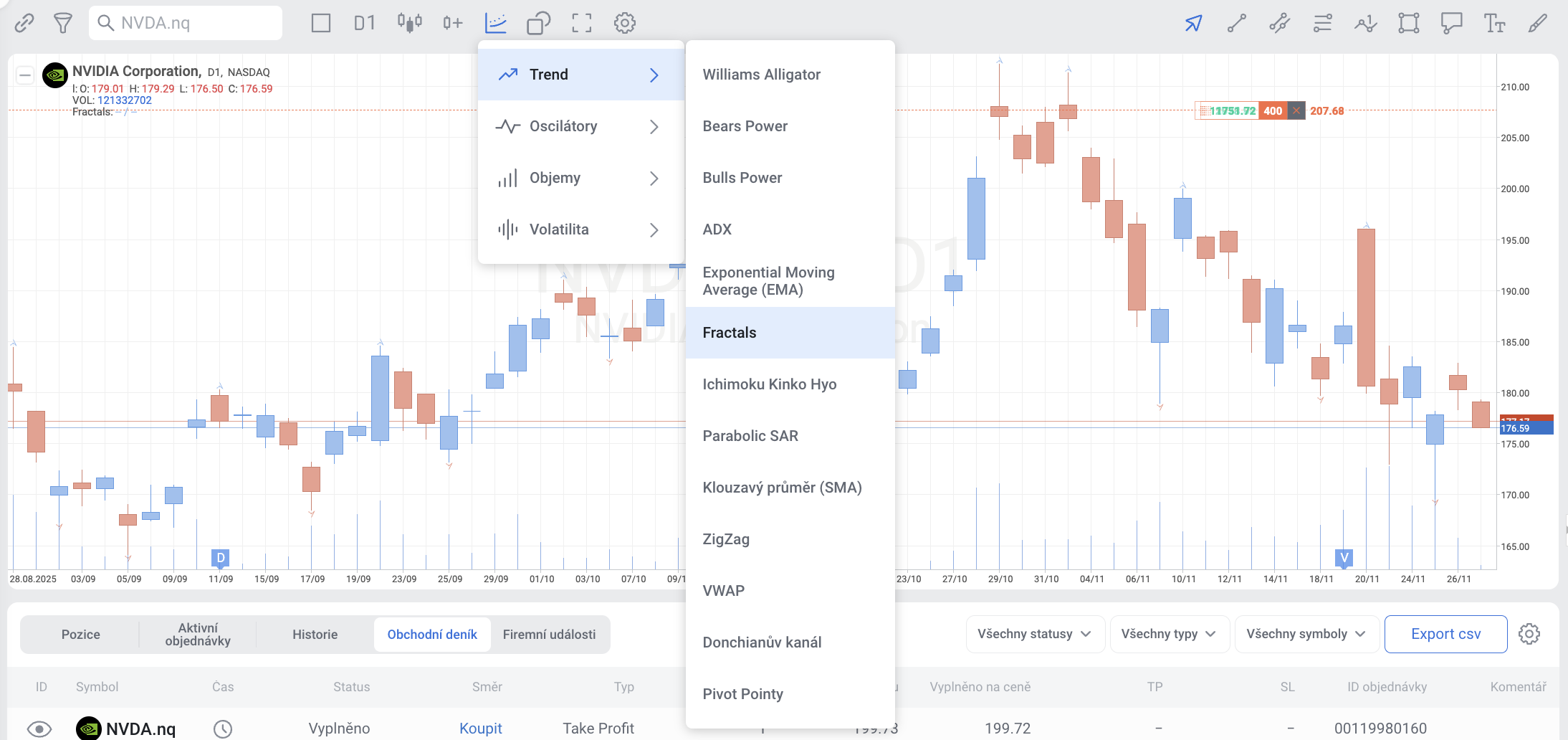
Task: Select the comment bubble tool
Action: [x=1452, y=23]
